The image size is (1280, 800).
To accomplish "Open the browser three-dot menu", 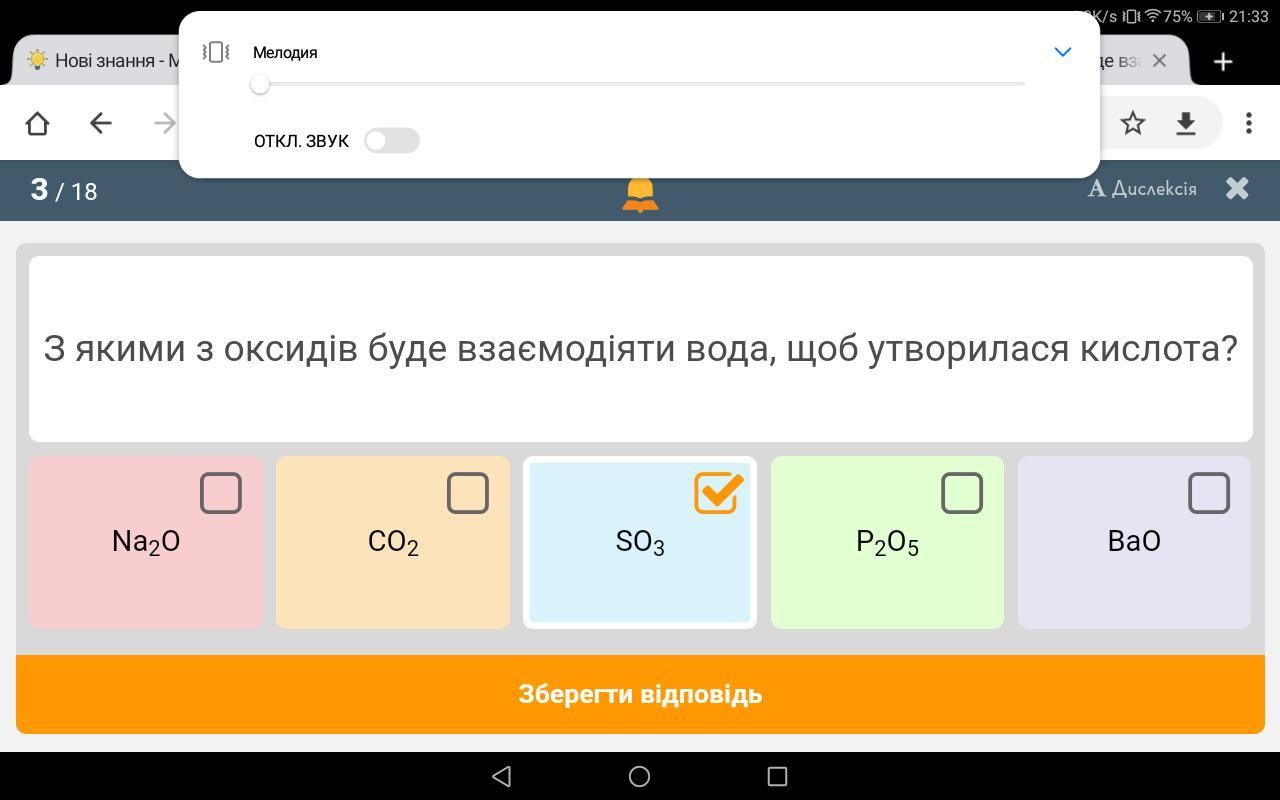I will [x=1248, y=123].
